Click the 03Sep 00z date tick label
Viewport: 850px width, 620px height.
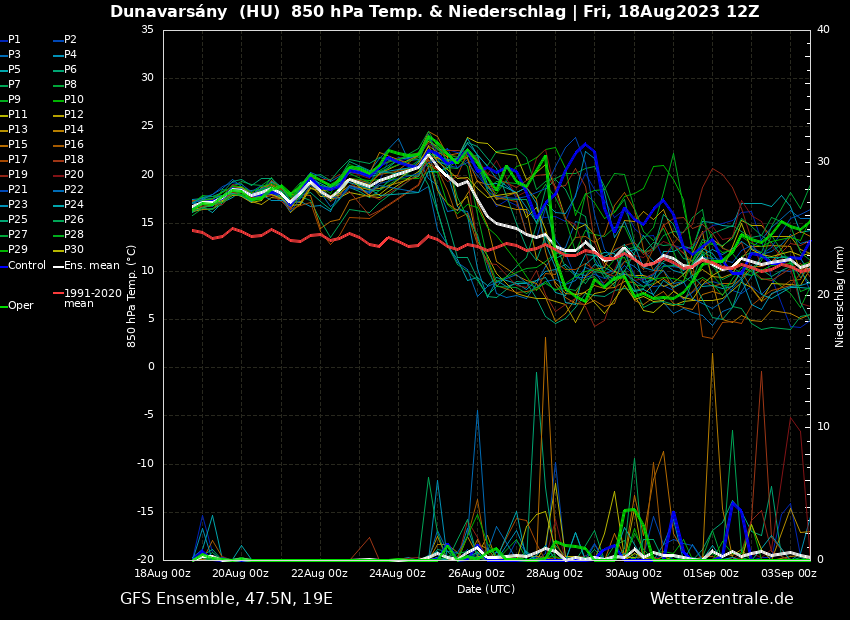point(789,574)
